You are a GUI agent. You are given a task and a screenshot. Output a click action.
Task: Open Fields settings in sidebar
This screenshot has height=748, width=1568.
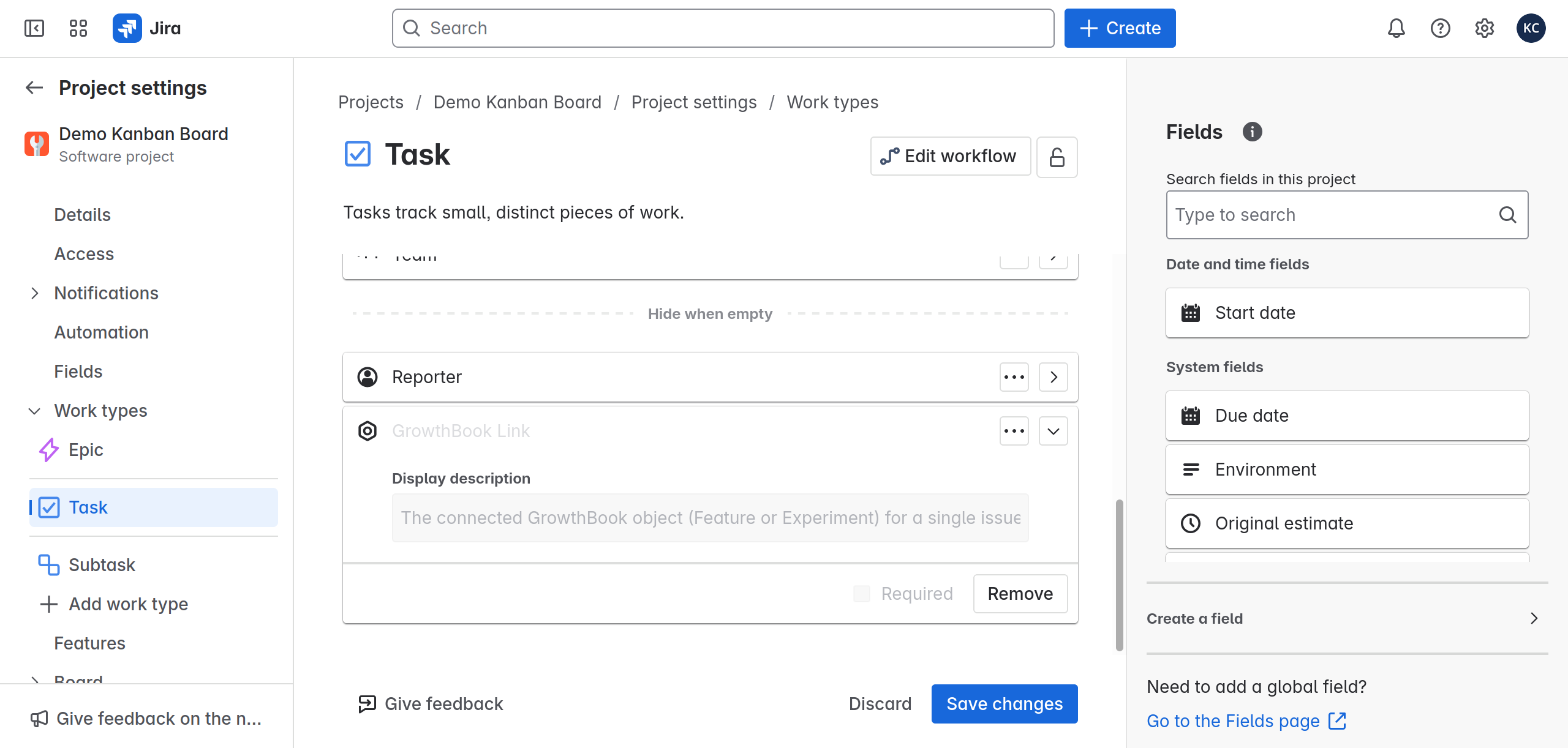pos(78,372)
